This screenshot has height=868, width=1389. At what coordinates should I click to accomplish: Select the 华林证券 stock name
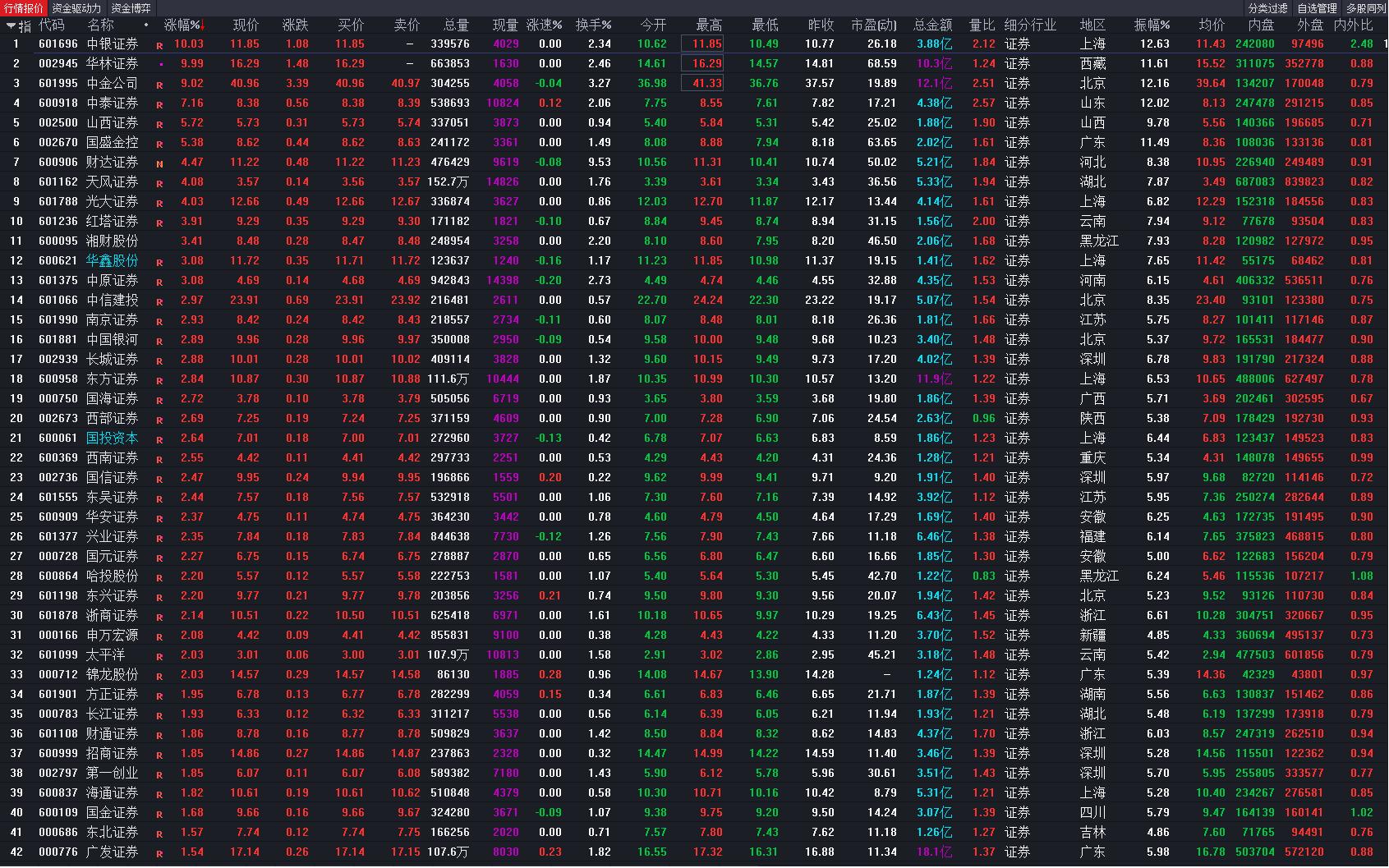(113, 63)
